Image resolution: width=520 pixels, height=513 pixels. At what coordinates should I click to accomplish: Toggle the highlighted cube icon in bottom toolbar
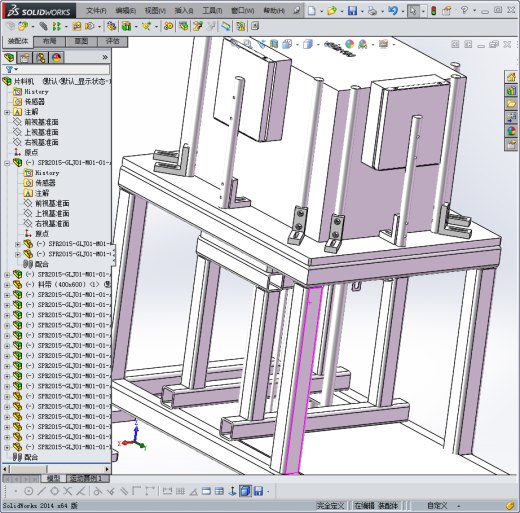(x=245, y=491)
